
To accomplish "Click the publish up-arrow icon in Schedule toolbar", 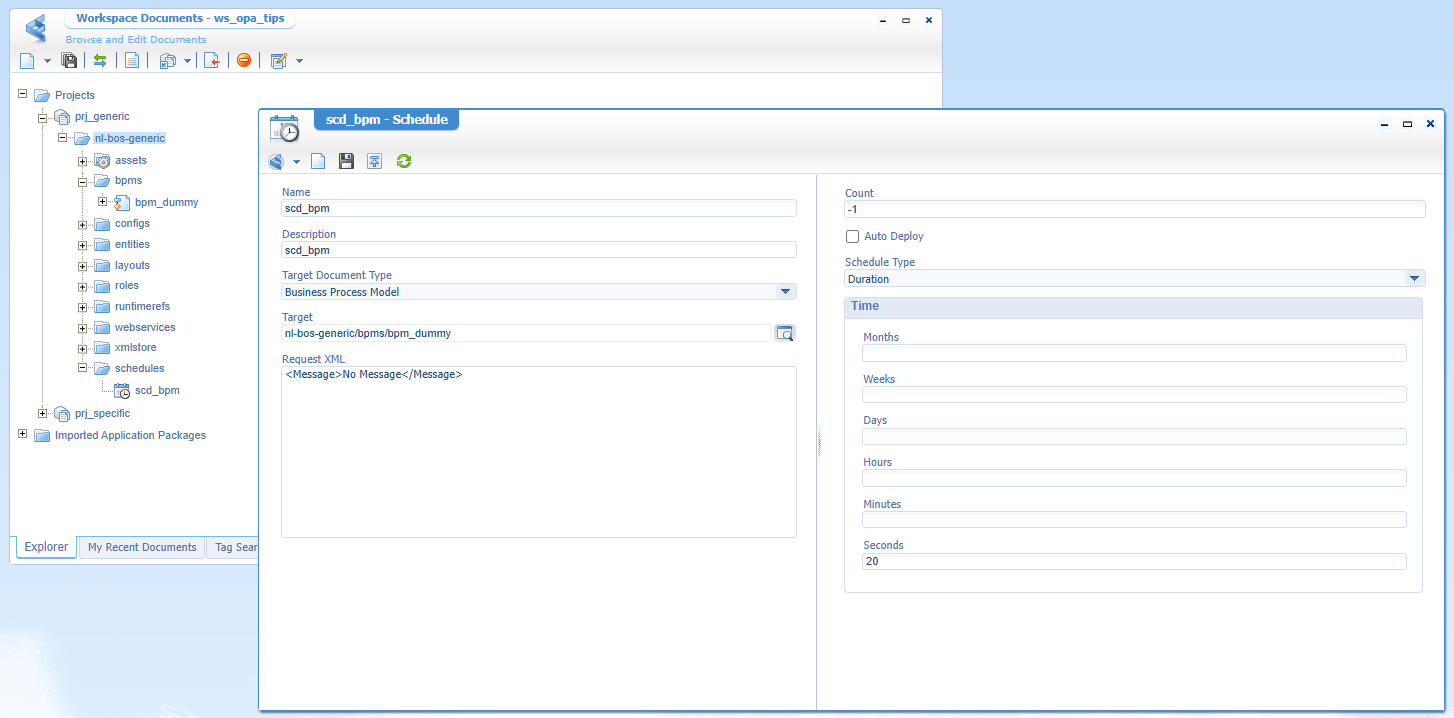I will coord(374,161).
